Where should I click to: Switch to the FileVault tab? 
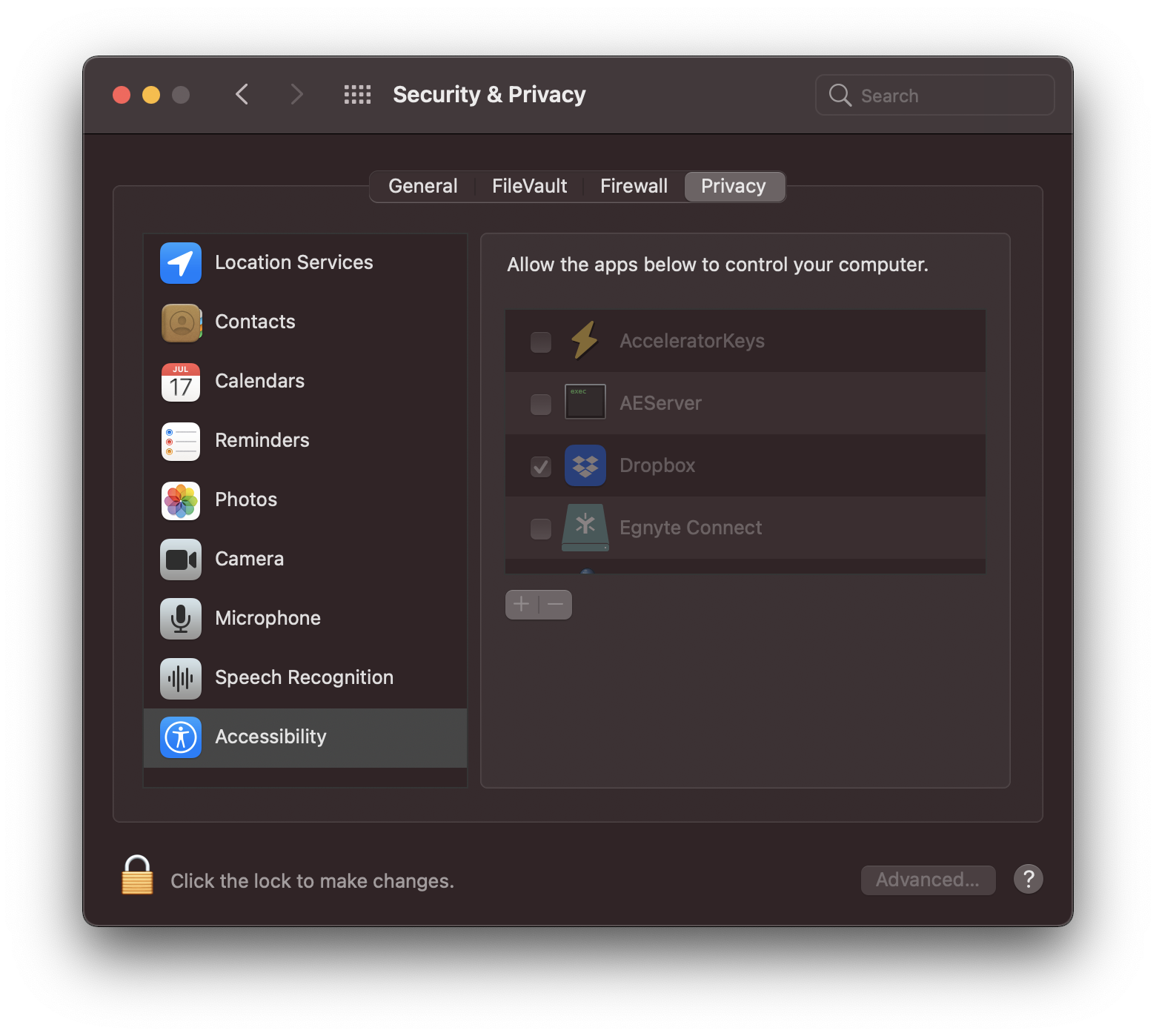click(x=529, y=186)
